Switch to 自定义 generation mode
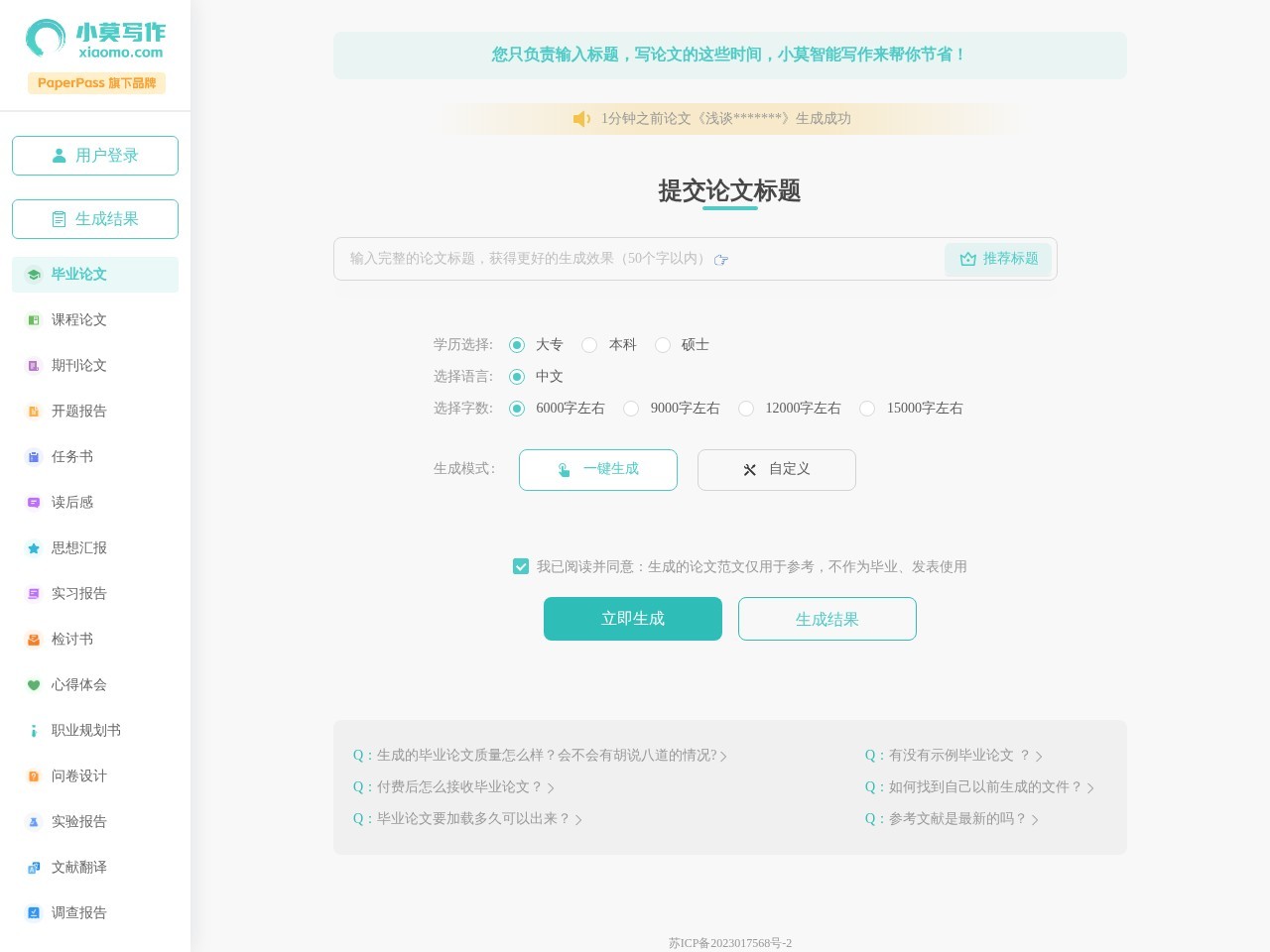 pyautogui.click(x=777, y=469)
